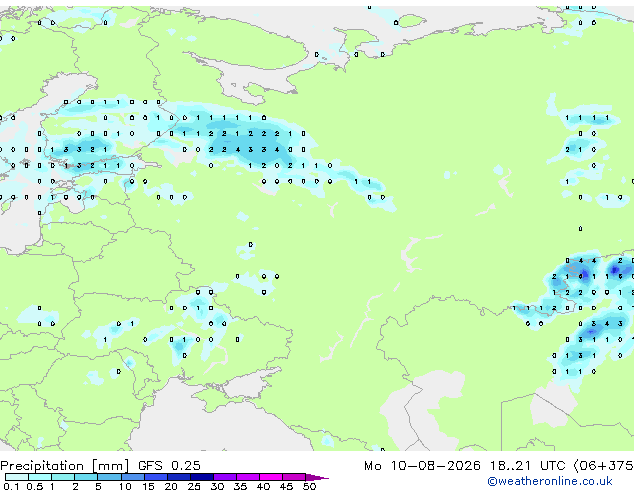Click the '15' legend scale label
This screenshot has height=490, width=634.
[x=148, y=486]
